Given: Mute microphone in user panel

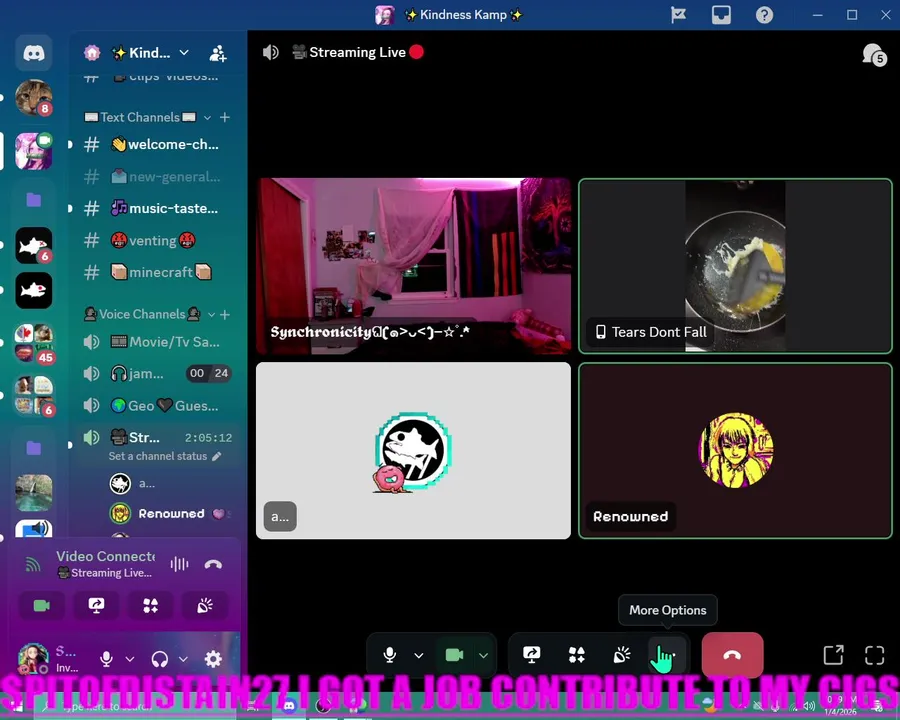Looking at the screenshot, I should click(106, 659).
